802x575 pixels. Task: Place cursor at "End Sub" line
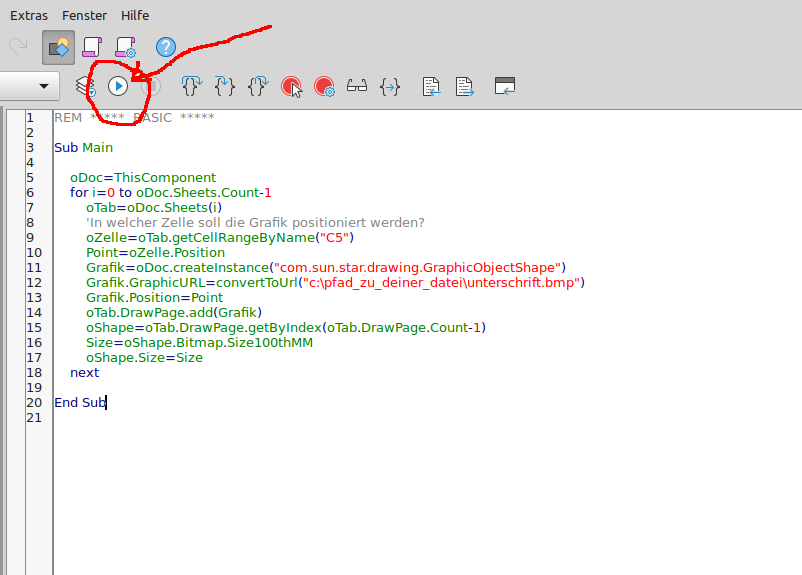(80, 403)
